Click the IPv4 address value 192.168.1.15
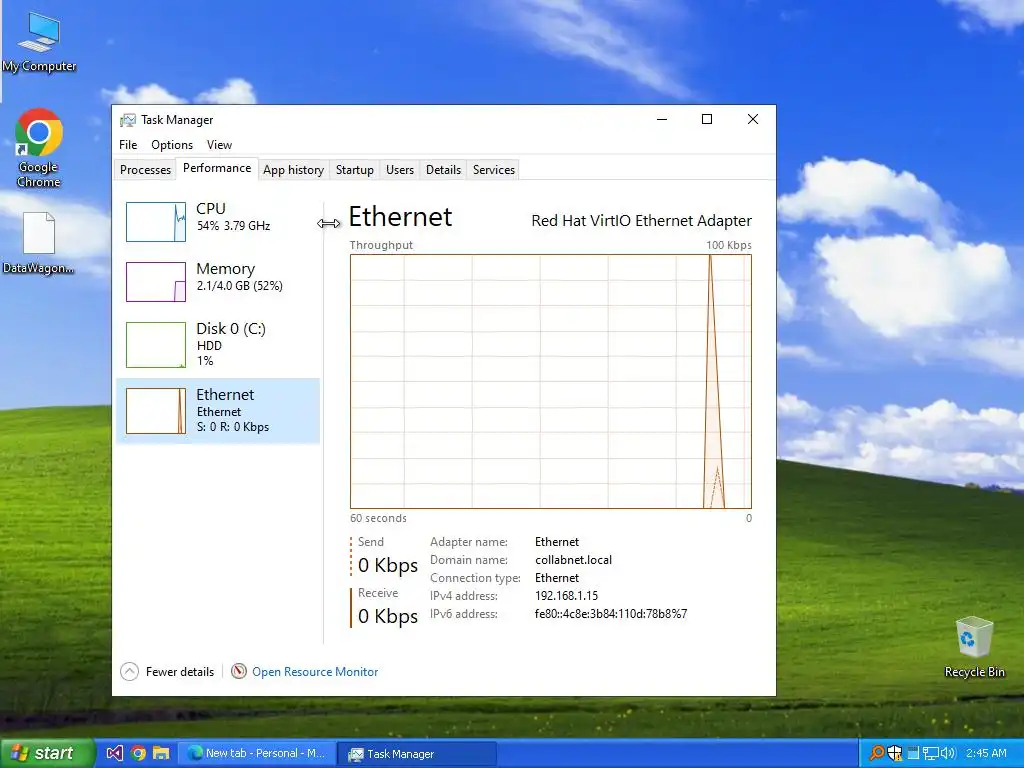1024x768 pixels. (566, 596)
